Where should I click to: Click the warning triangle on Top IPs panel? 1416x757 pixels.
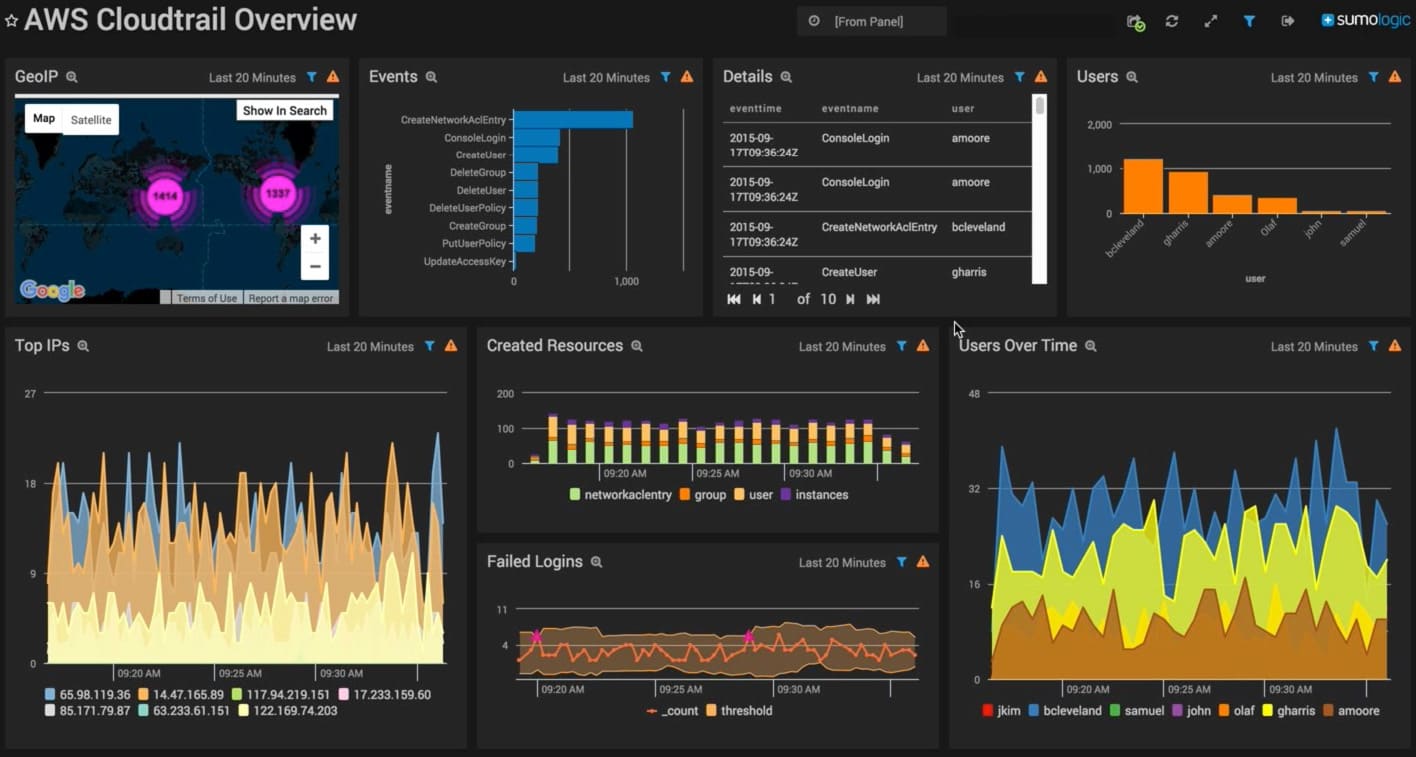coord(451,346)
